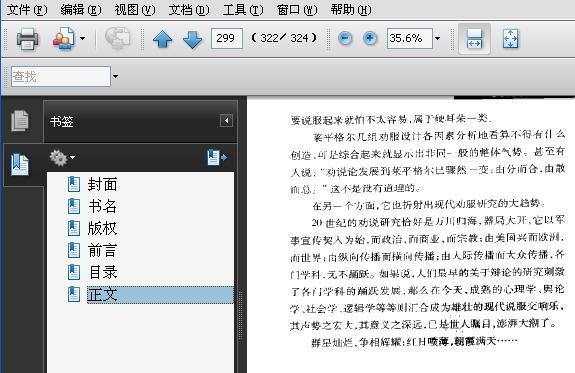
Task: Click the expand current bookmark icon
Action: [x=217, y=157]
